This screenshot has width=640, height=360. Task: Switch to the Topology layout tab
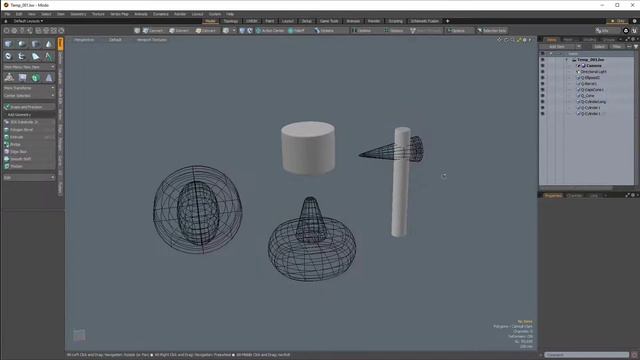coord(231,21)
